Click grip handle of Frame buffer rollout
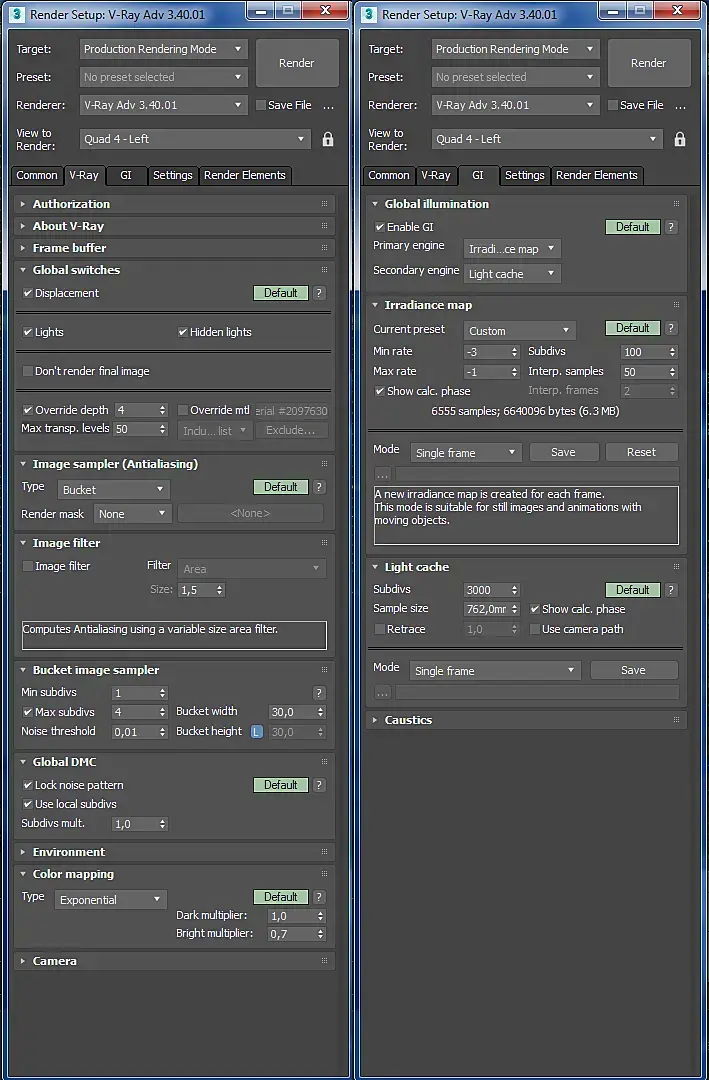This screenshot has height=1080, width=709. [x=325, y=248]
